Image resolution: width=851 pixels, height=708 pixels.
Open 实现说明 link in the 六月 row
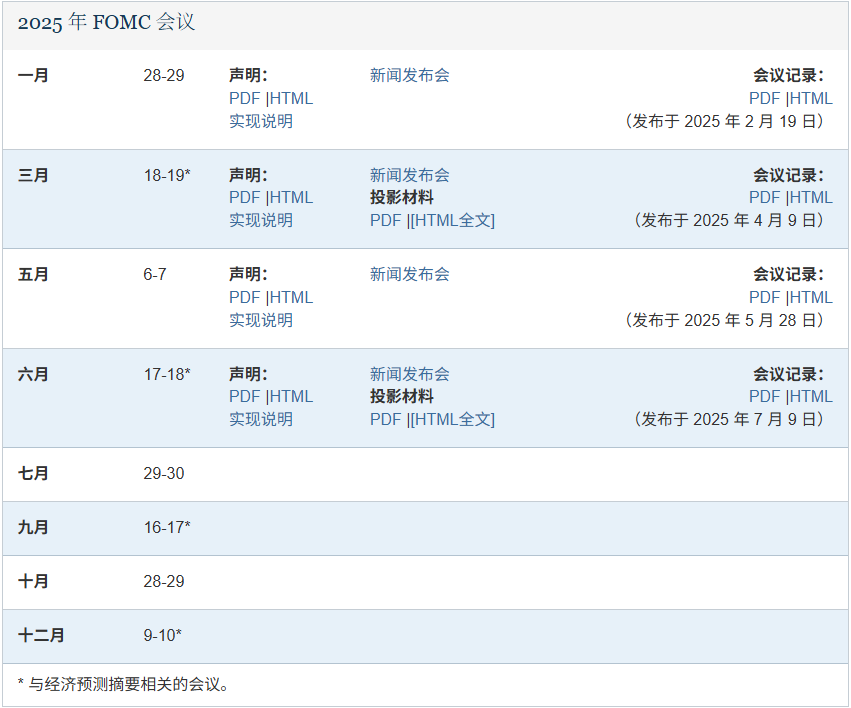click(261, 419)
